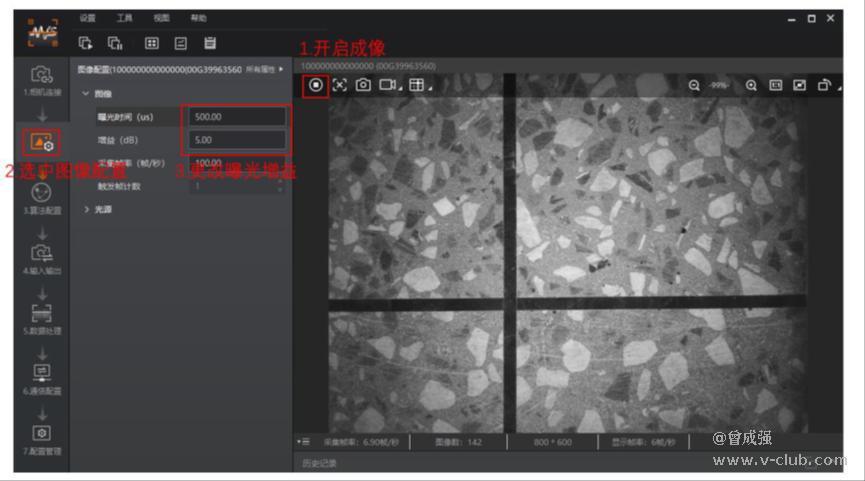865x481 pixels.
Task: Click the zoom percentage value 99%
Action: point(718,85)
